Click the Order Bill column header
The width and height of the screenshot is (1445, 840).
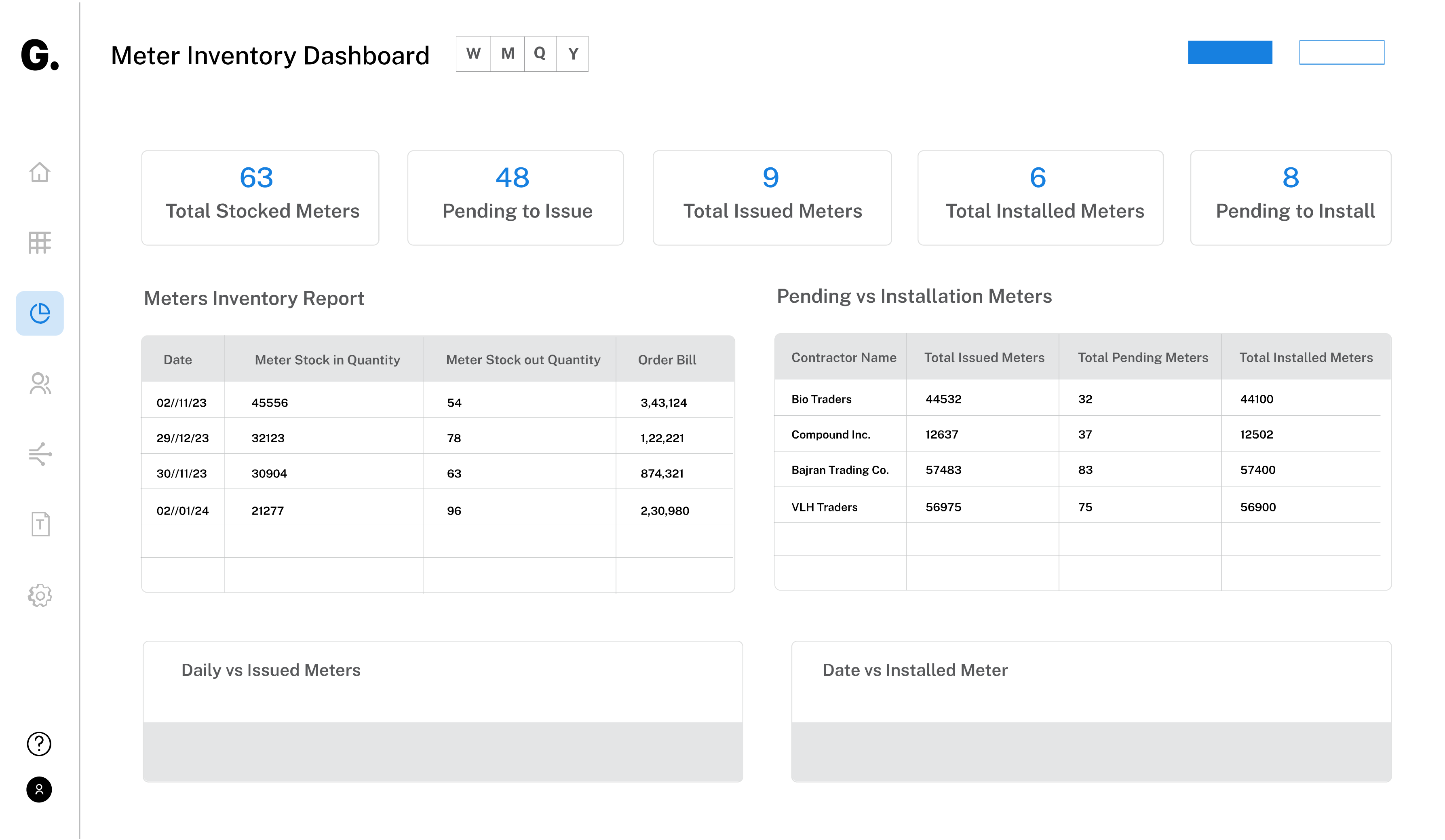click(x=667, y=359)
